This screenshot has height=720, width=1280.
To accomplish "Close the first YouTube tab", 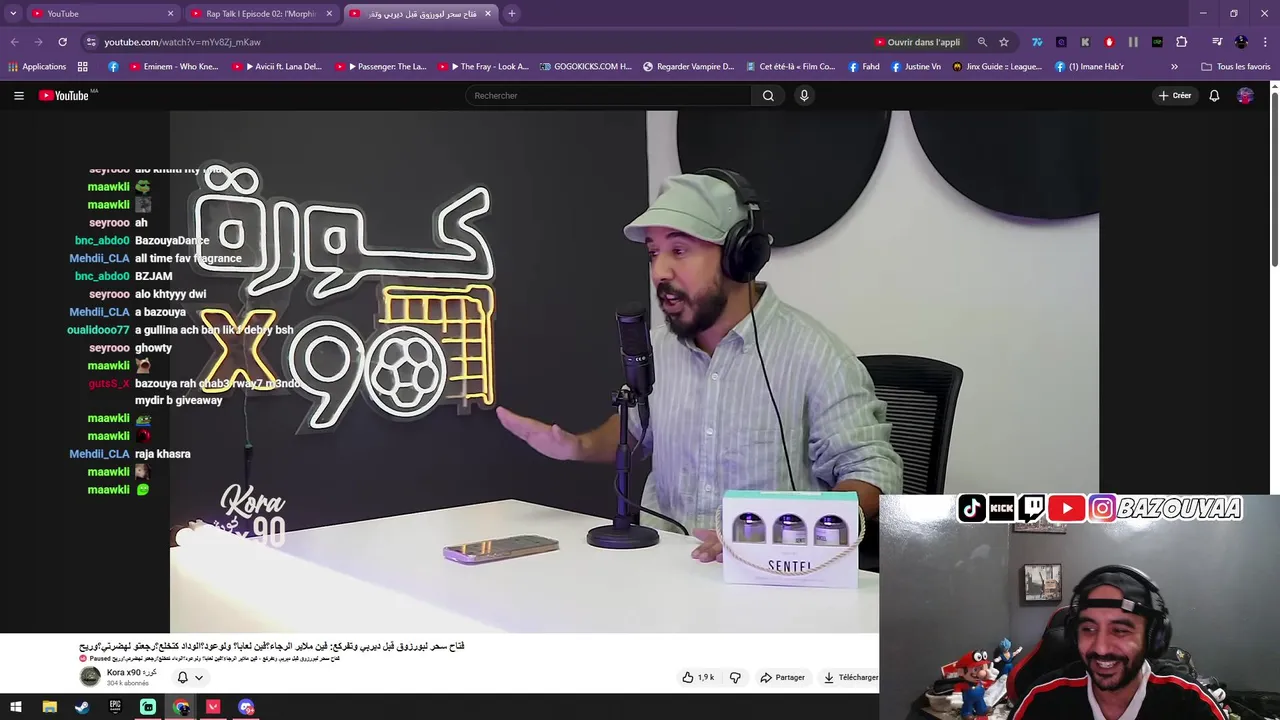I will tap(170, 14).
